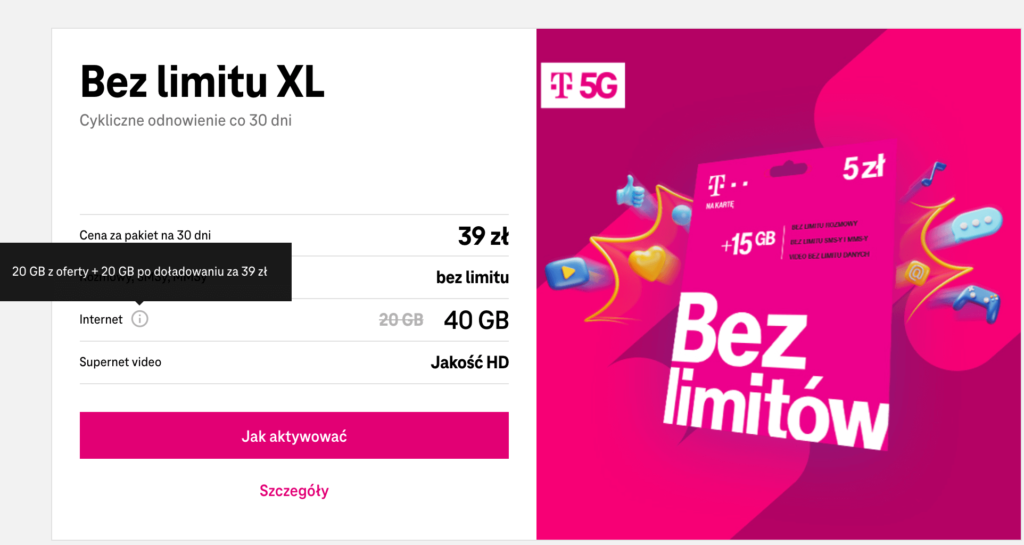This screenshot has height=545, width=1024.
Task: Click the thumbs-up like icon
Action: (x=630, y=191)
